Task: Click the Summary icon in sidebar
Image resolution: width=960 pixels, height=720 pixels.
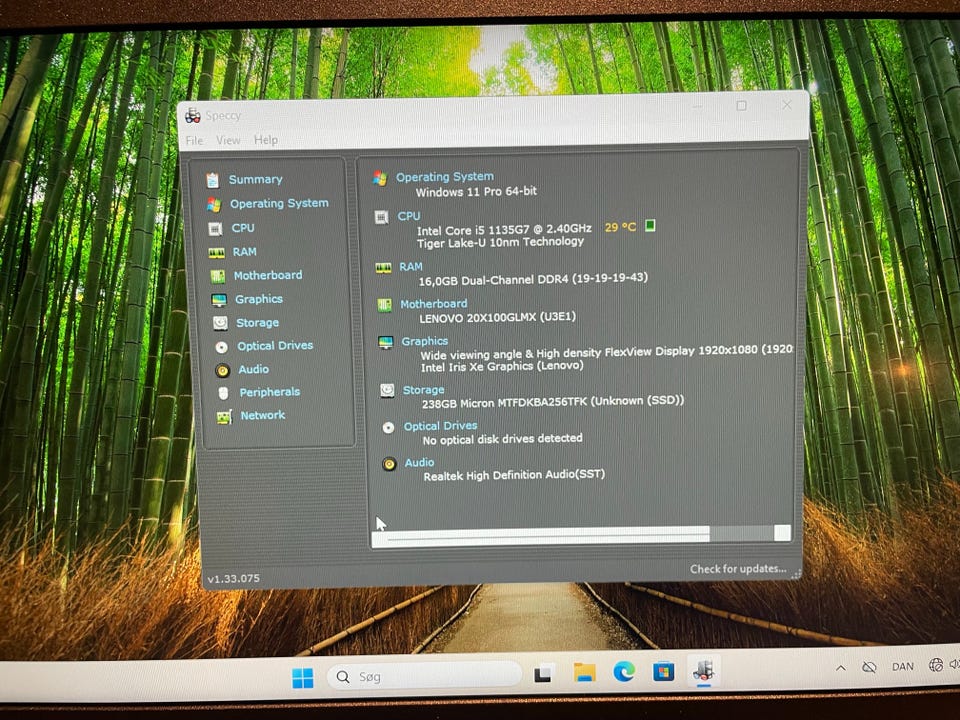Action: tap(212, 180)
